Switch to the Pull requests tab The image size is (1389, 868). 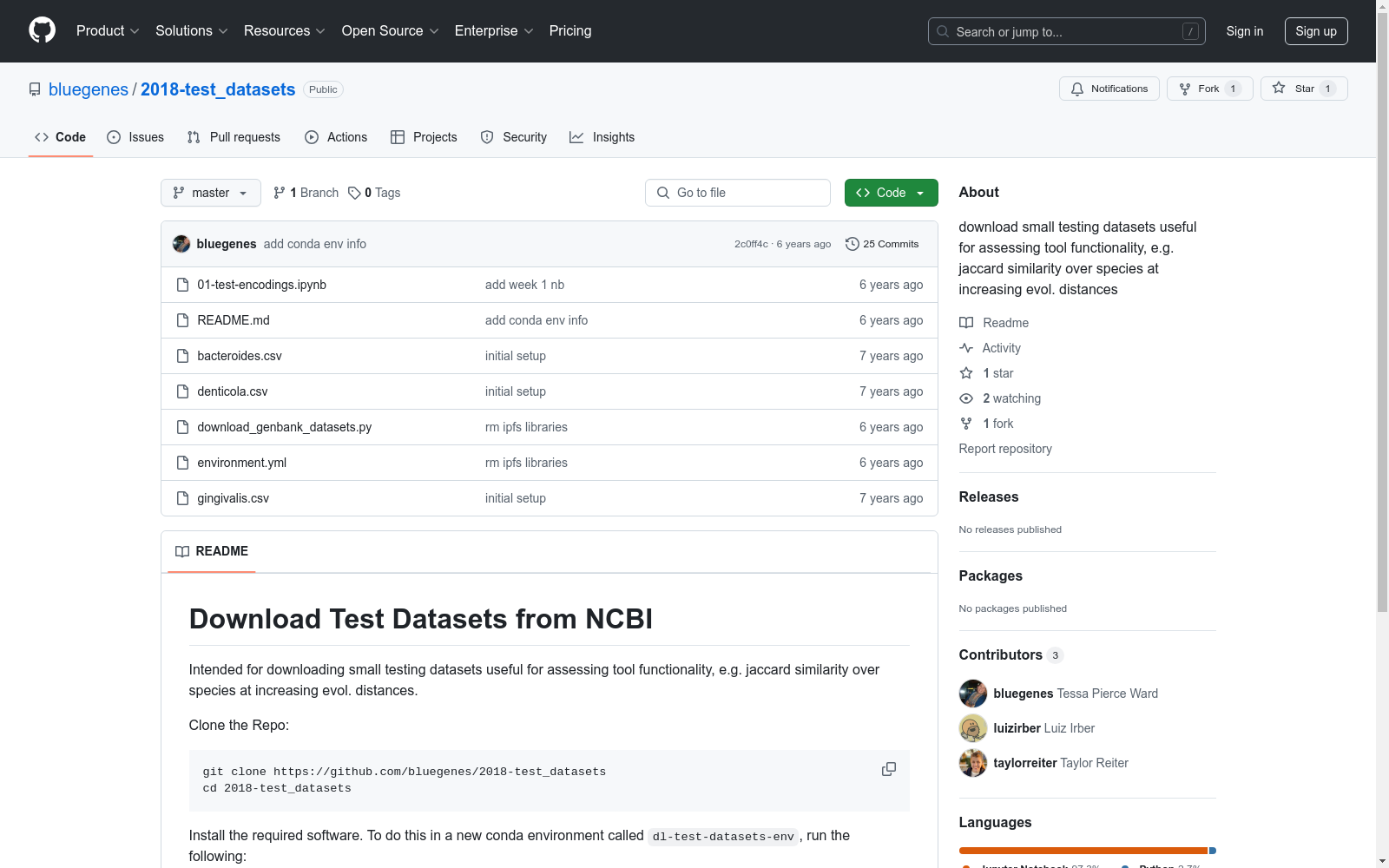(234, 137)
